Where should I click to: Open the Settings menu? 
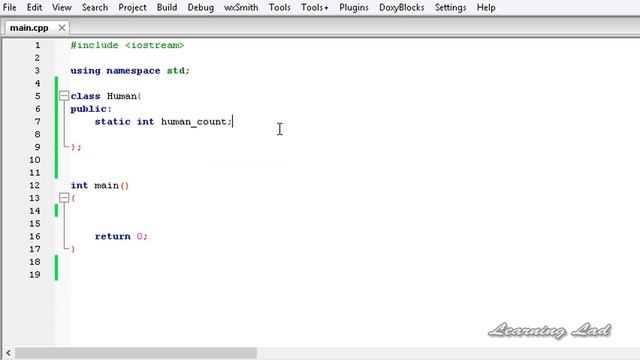tap(450, 7)
